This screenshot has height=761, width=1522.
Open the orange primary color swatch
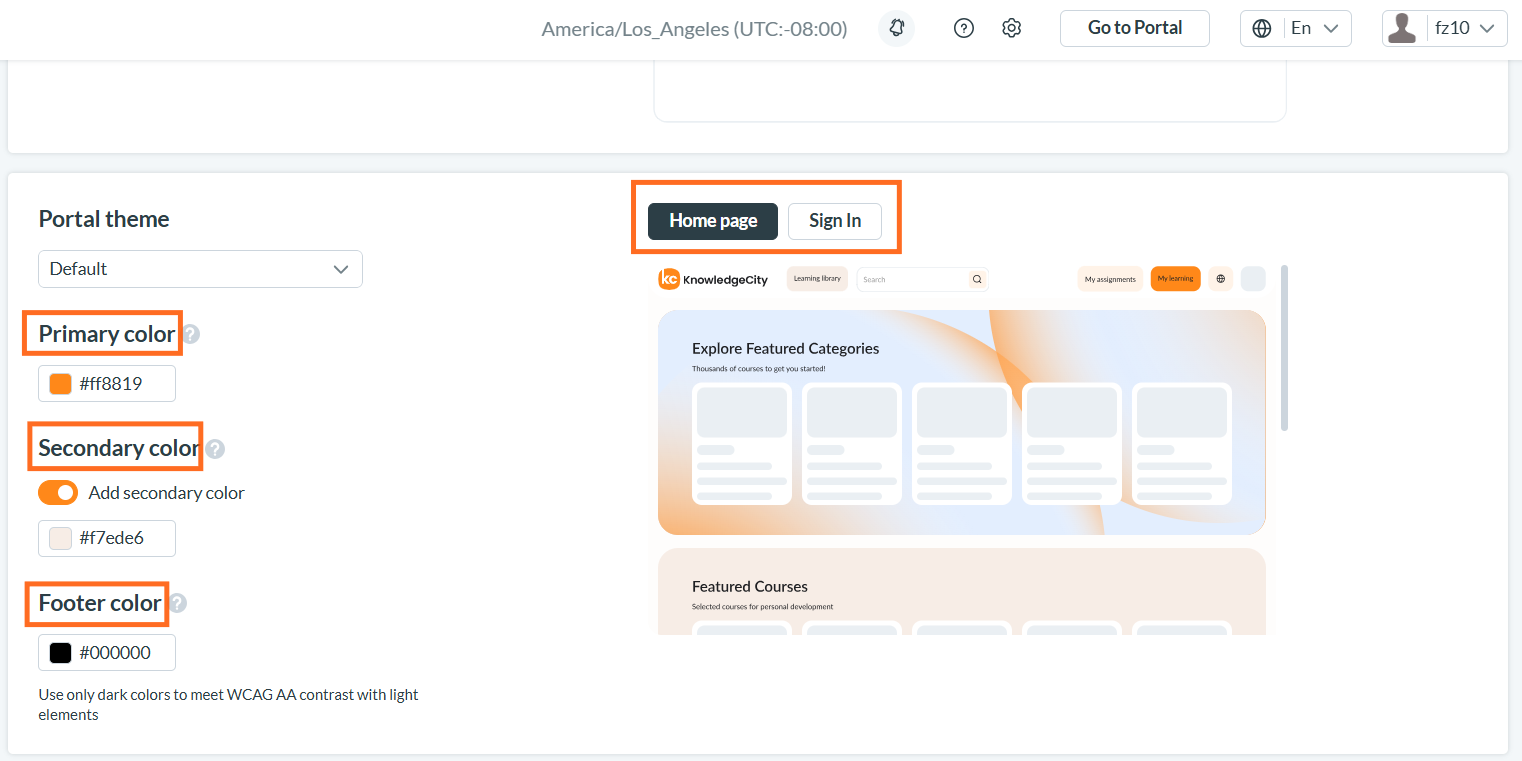61,384
